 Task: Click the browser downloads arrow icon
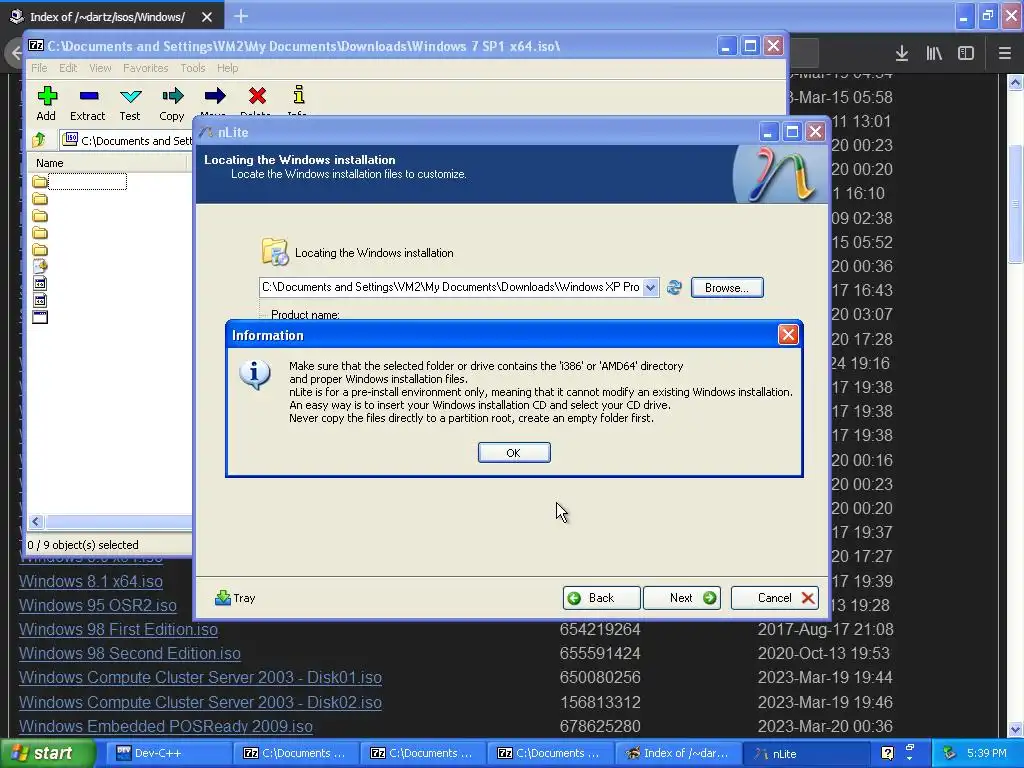click(902, 54)
